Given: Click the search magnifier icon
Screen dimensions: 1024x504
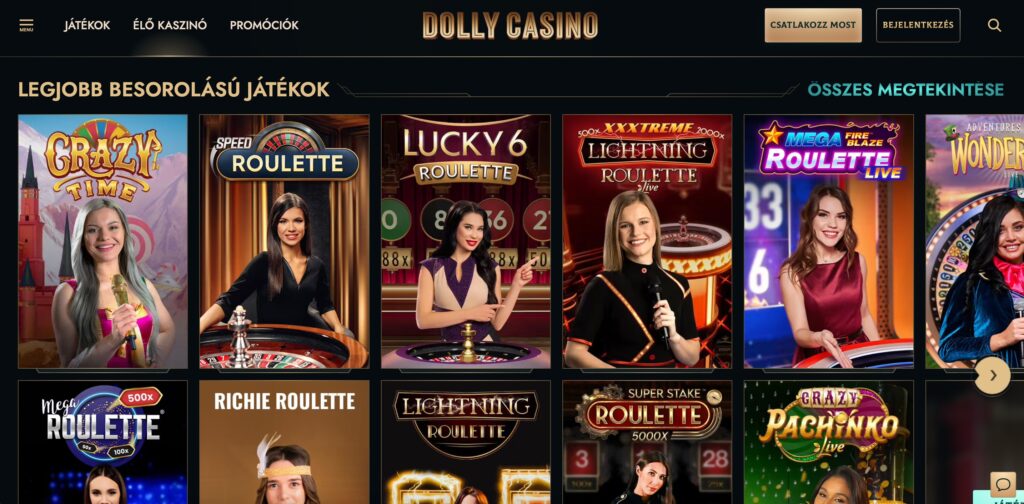Looking at the screenshot, I should (994, 25).
